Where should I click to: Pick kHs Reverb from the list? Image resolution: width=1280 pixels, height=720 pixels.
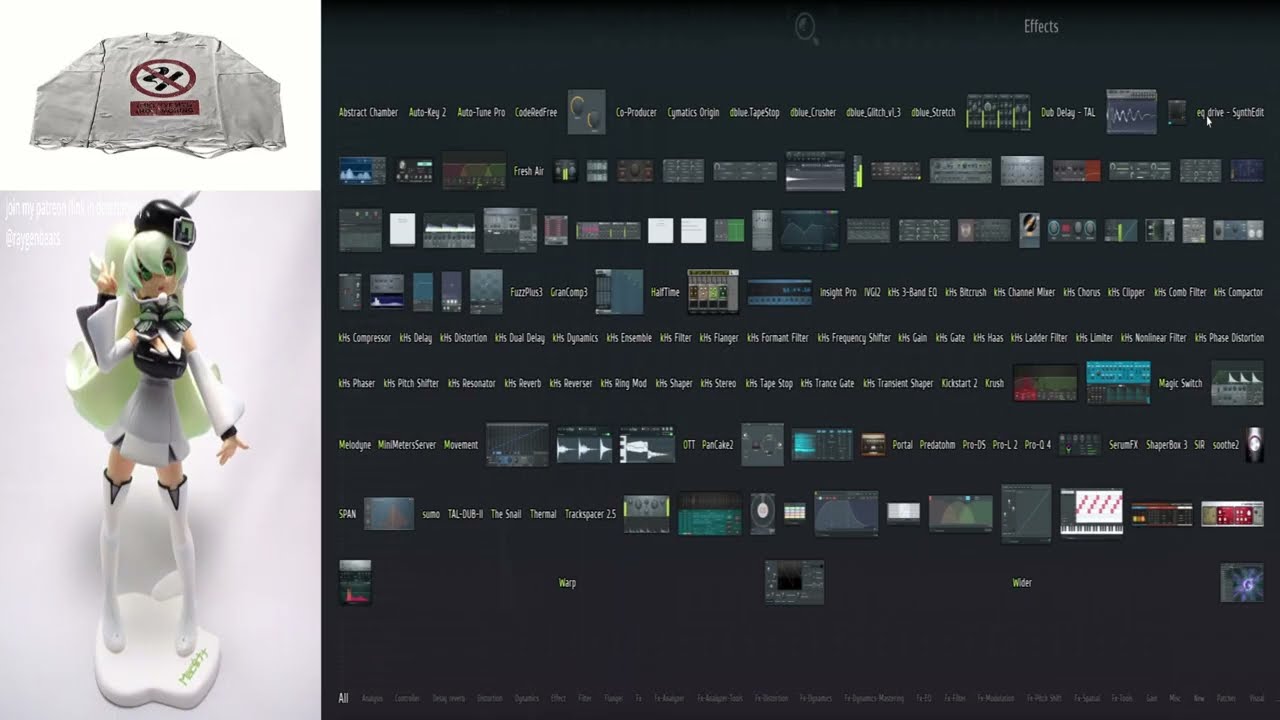(523, 383)
